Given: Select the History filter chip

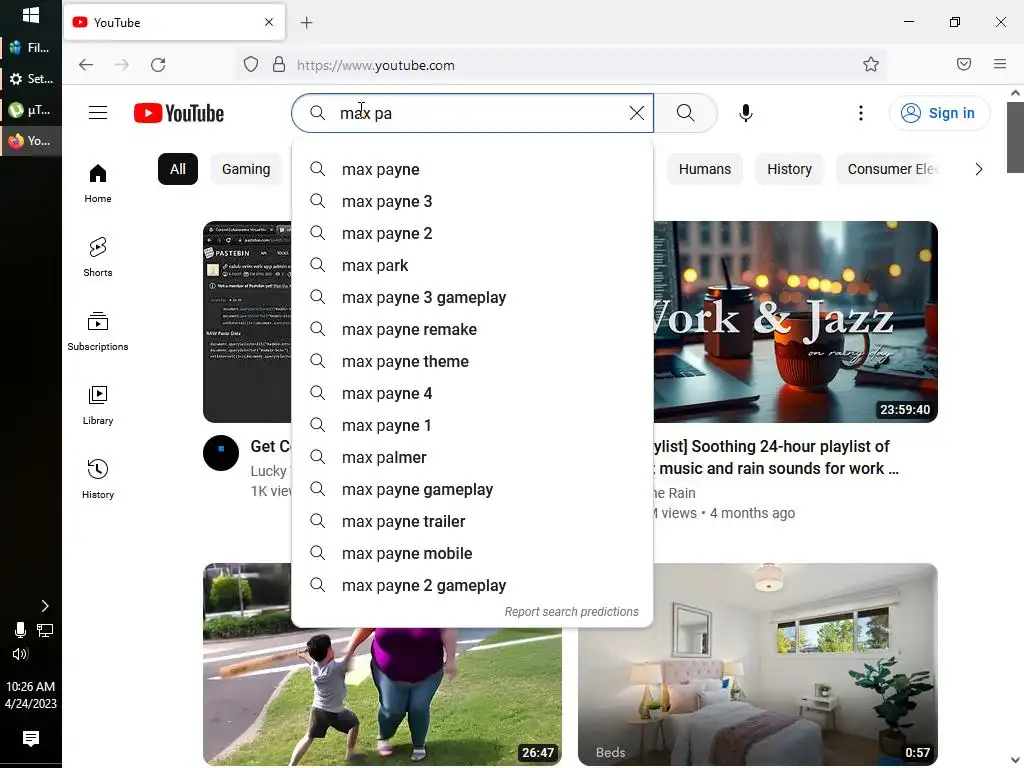Looking at the screenshot, I should pyautogui.click(x=789, y=169).
